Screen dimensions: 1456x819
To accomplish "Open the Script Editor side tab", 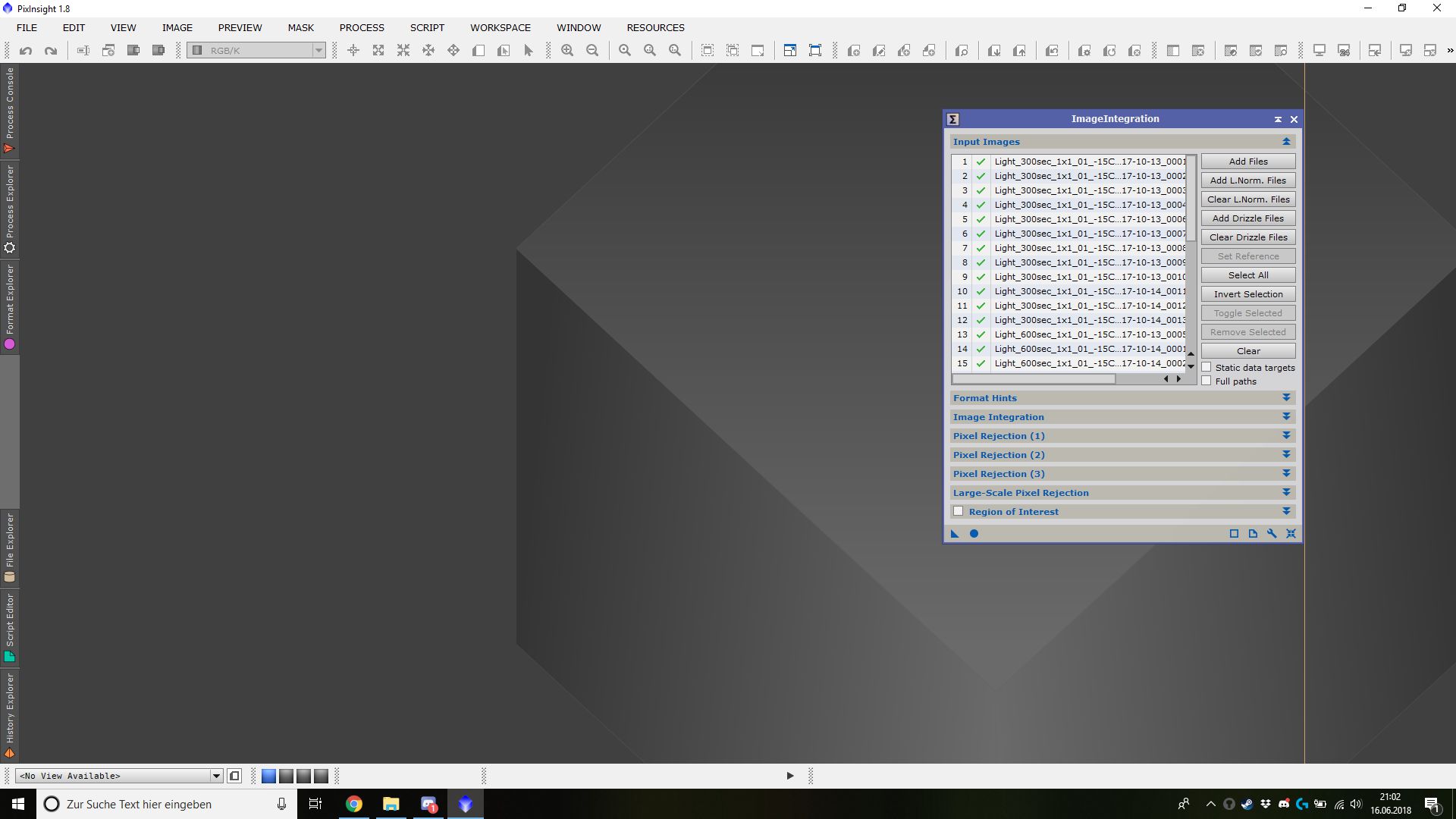I will [9, 628].
